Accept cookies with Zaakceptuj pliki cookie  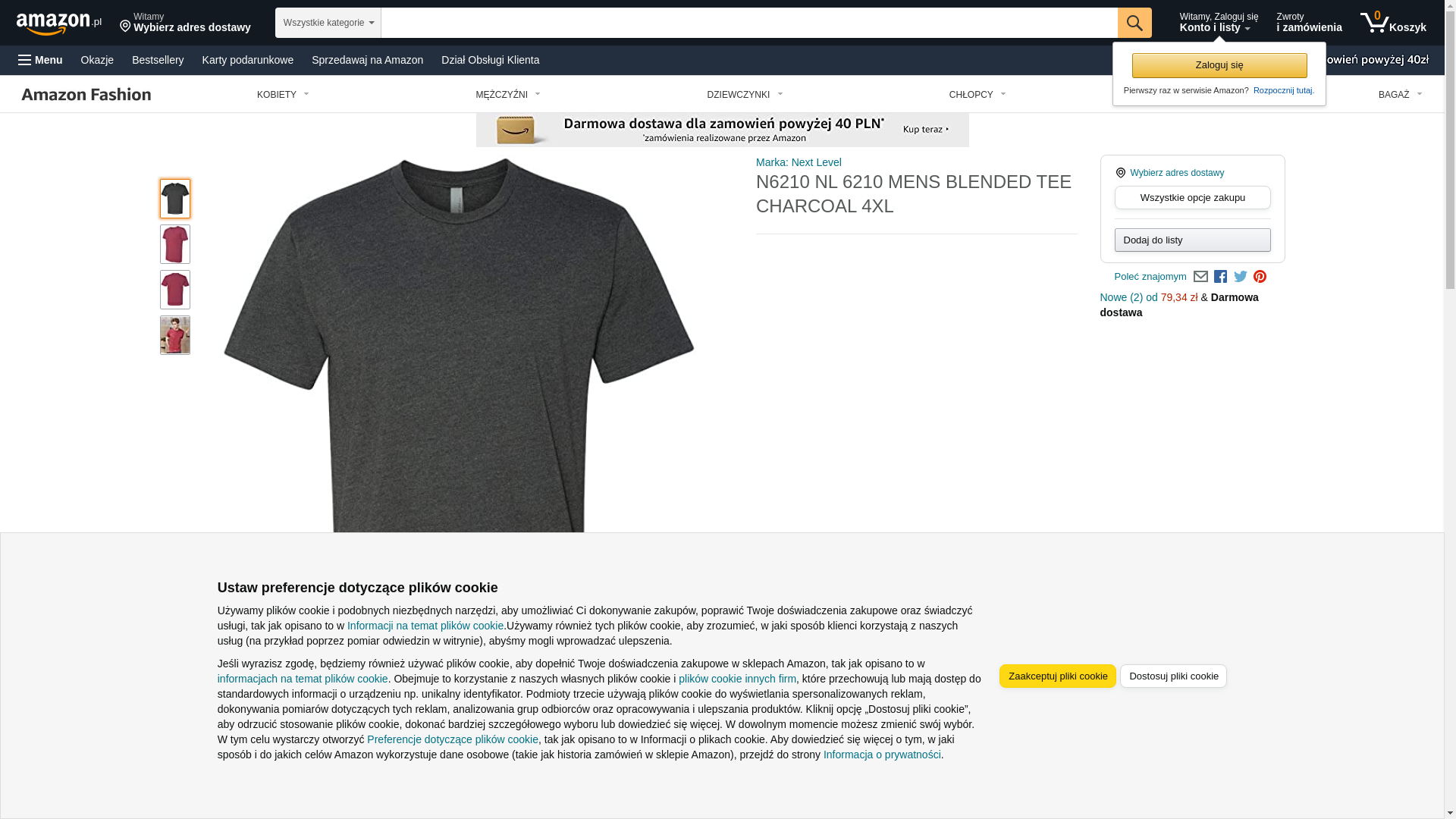1058,676
